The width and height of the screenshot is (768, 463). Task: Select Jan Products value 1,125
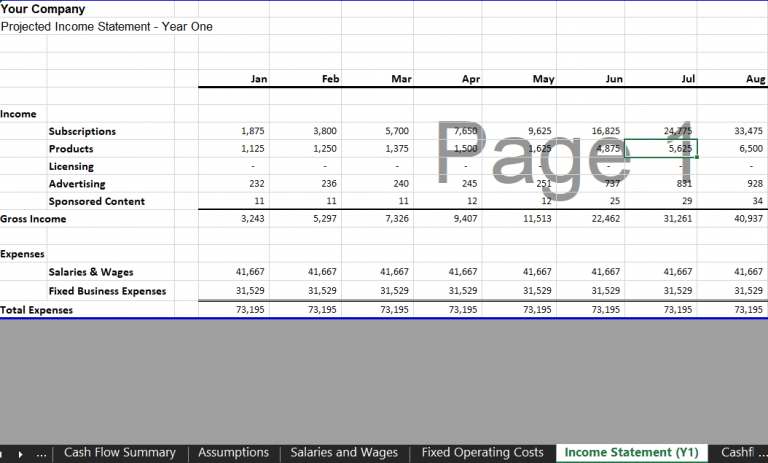pyautogui.click(x=253, y=148)
